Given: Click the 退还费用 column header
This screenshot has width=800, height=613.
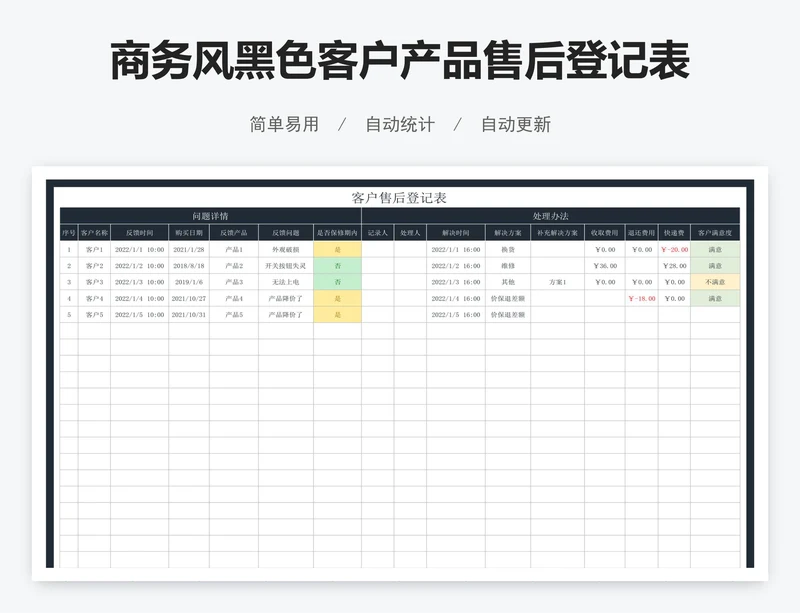Looking at the screenshot, I should click(x=641, y=233).
